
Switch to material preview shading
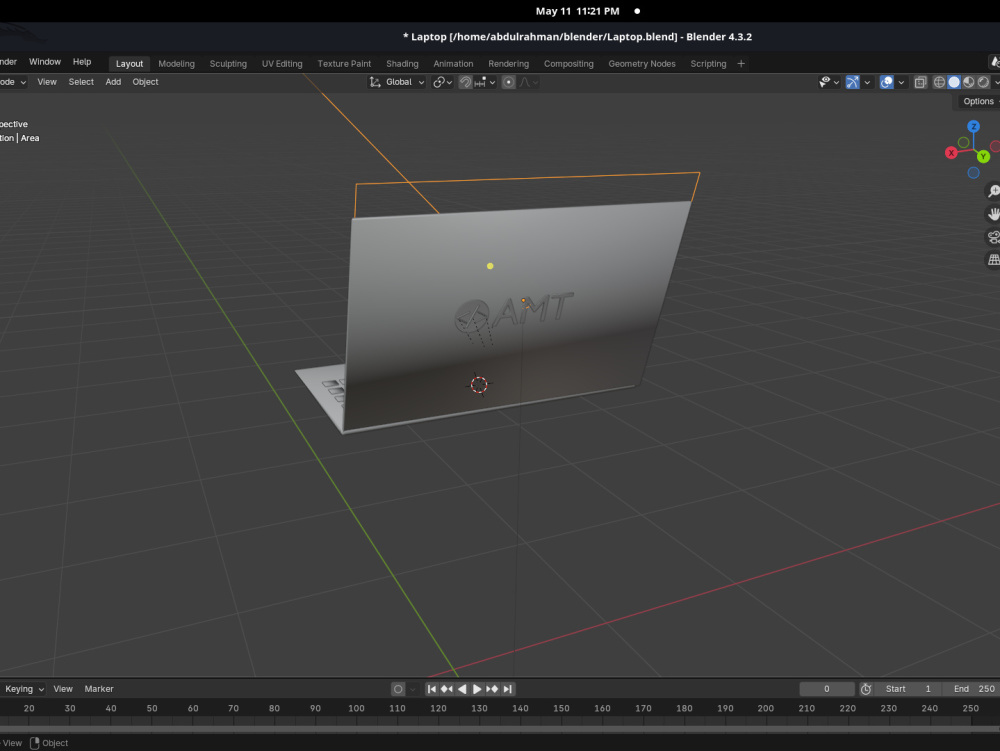969,82
